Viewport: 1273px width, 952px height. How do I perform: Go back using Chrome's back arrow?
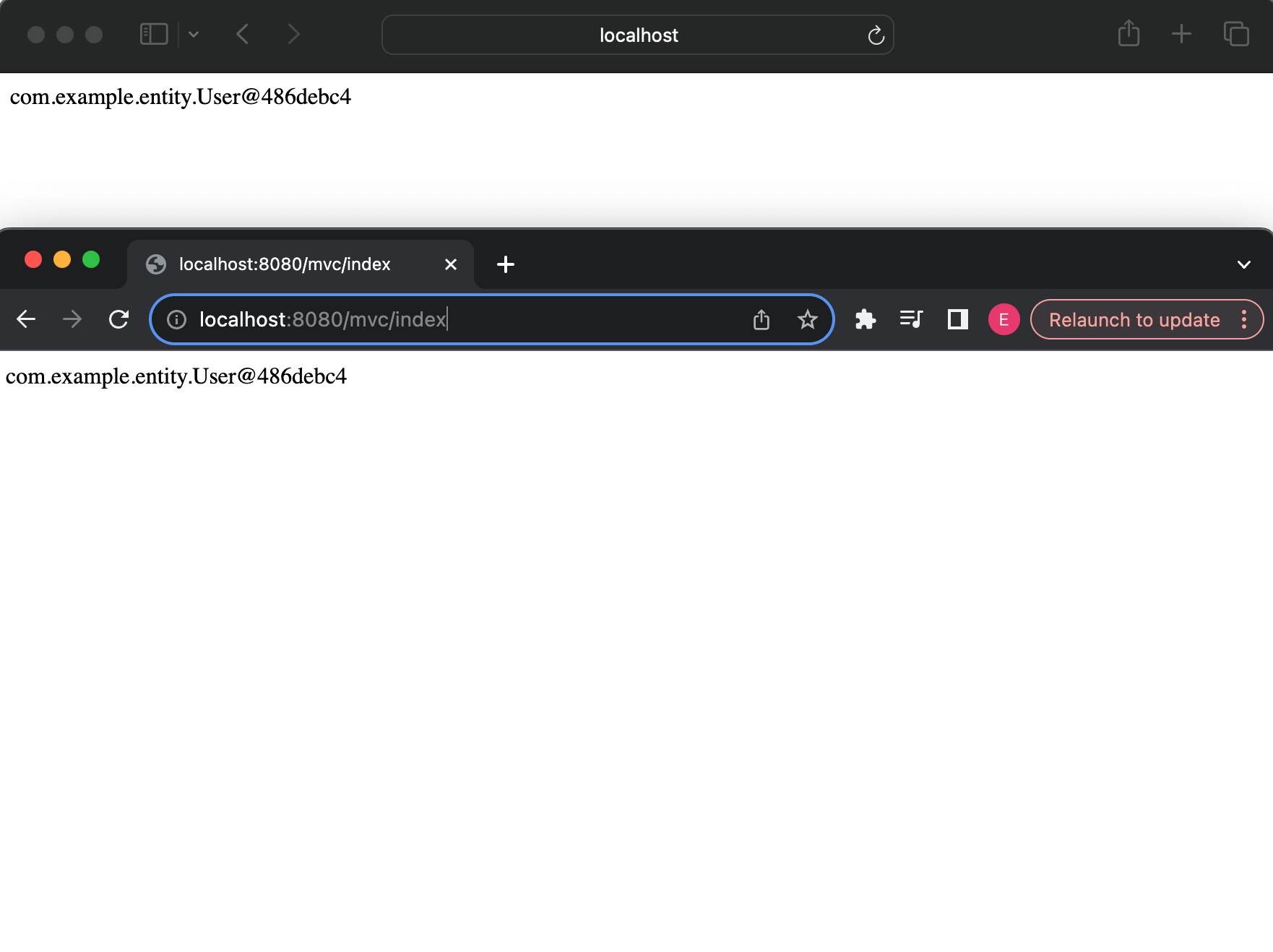[x=26, y=319]
